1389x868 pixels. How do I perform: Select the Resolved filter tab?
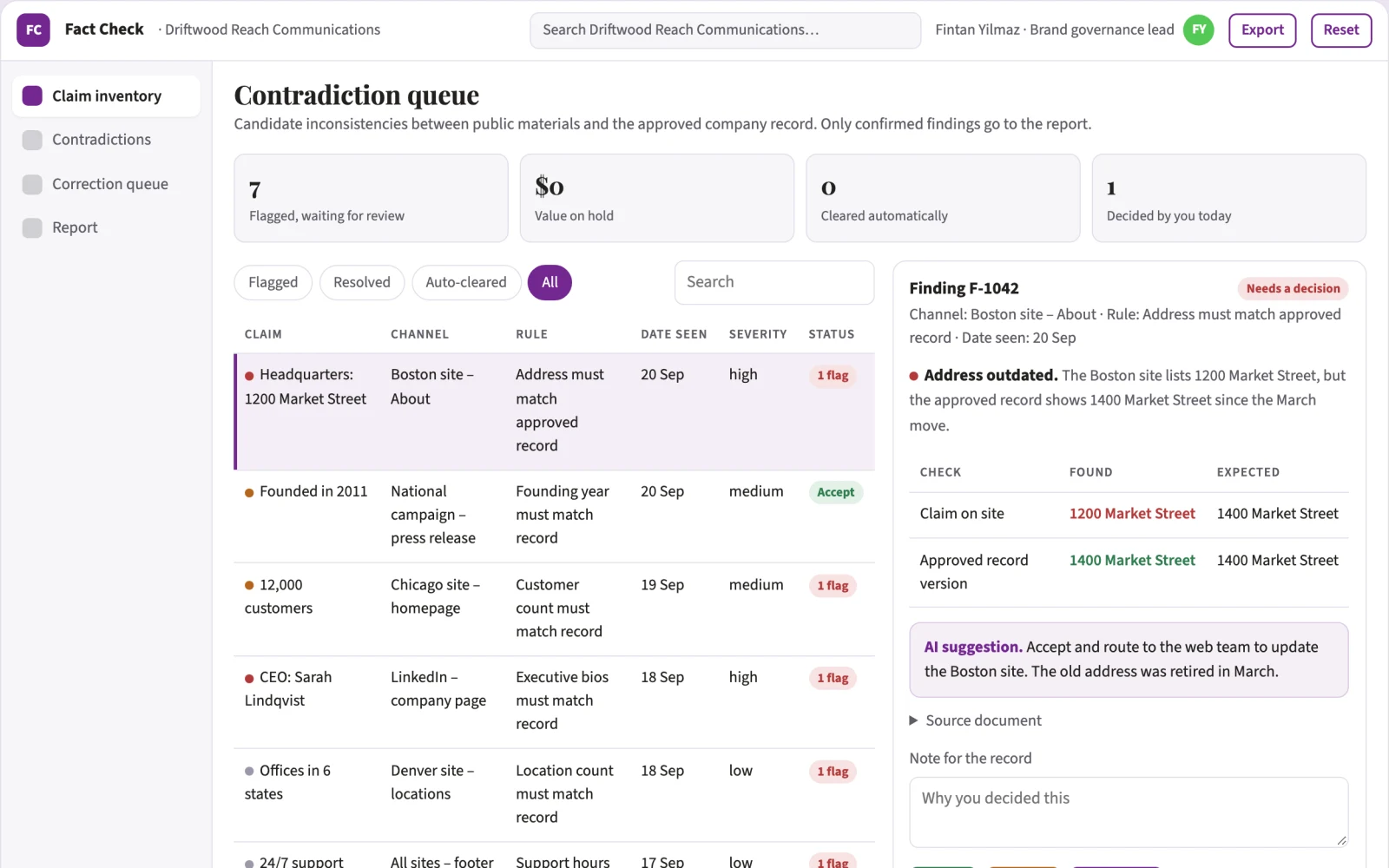click(362, 282)
